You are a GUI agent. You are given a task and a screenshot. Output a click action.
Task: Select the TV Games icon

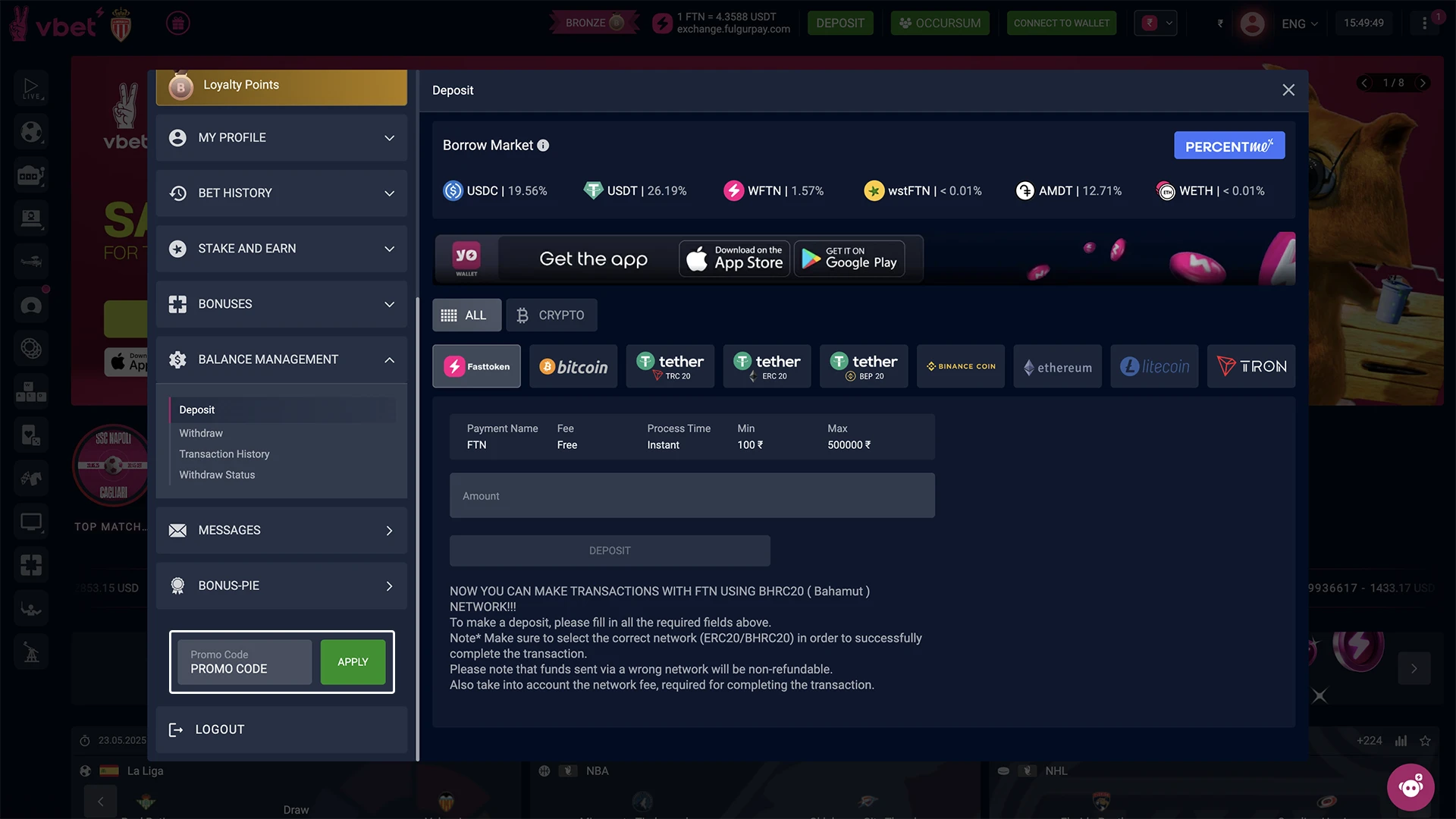(x=30, y=521)
